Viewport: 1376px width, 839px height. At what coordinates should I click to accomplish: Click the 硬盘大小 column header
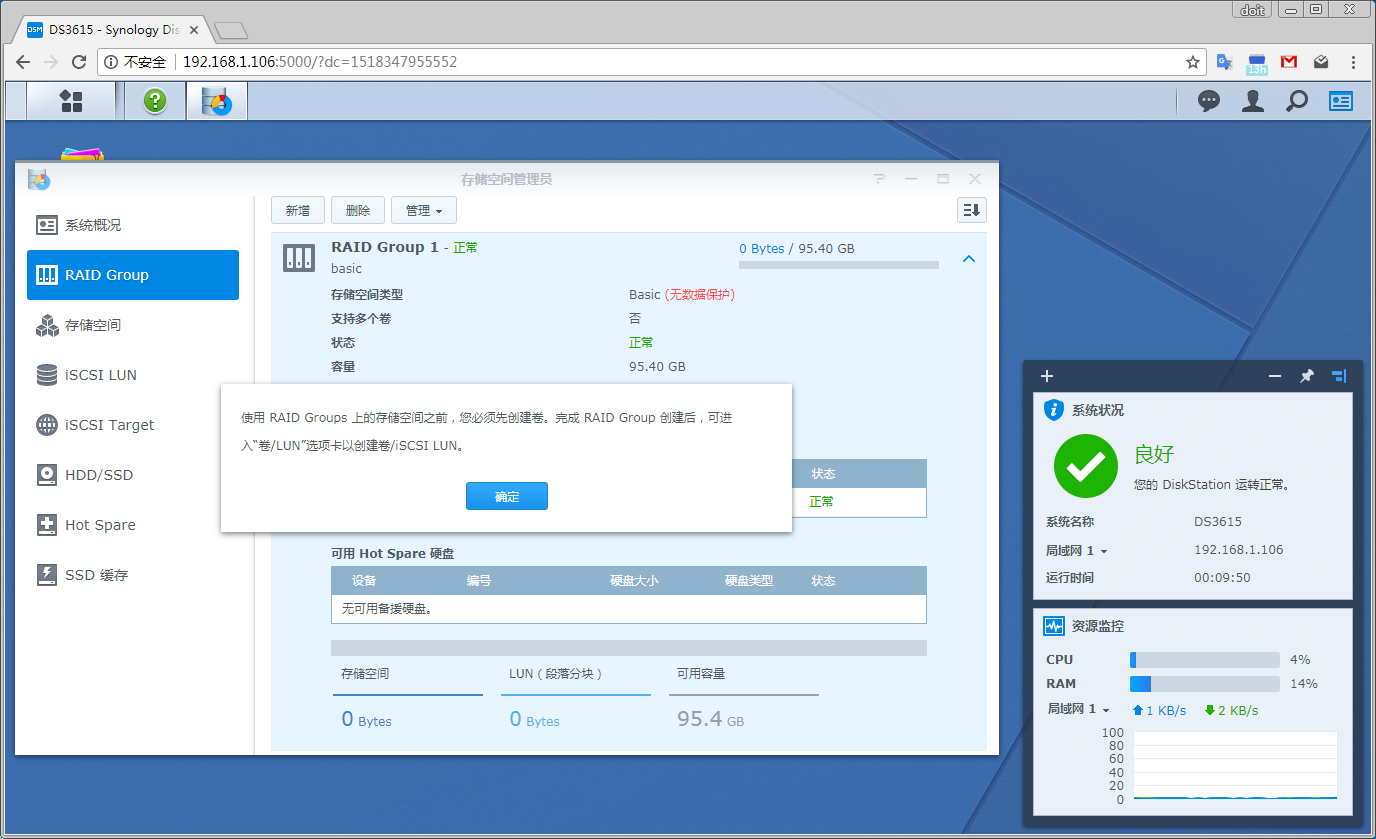pos(634,581)
